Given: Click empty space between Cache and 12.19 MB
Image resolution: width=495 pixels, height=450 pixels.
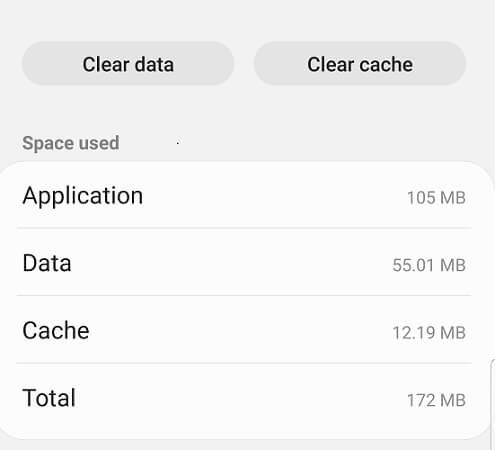Looking at the screenshot, I should [241, 331].
